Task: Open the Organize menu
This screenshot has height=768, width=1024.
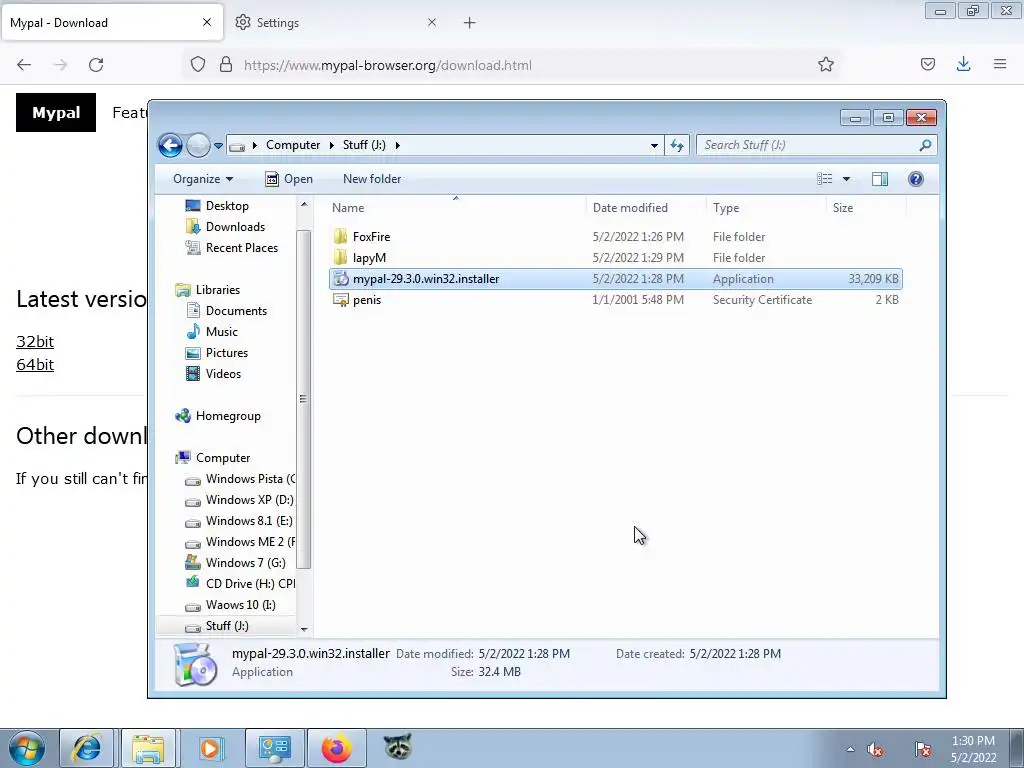Action: (203, 179)
